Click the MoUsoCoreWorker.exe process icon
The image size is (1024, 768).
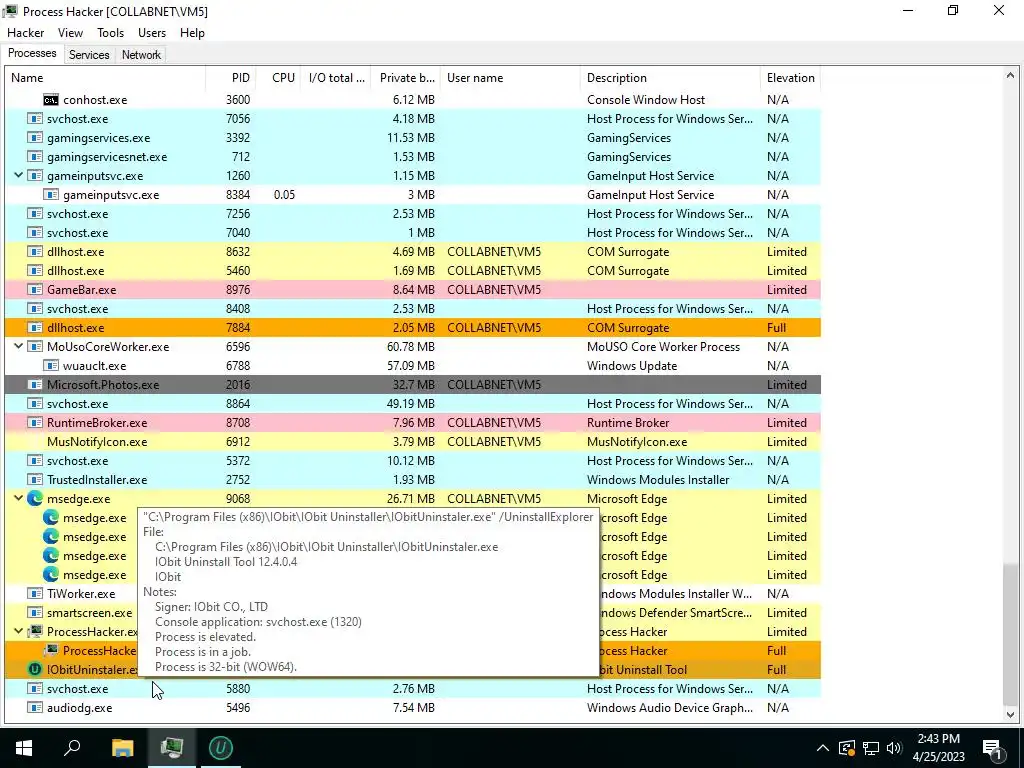(35, 347)
